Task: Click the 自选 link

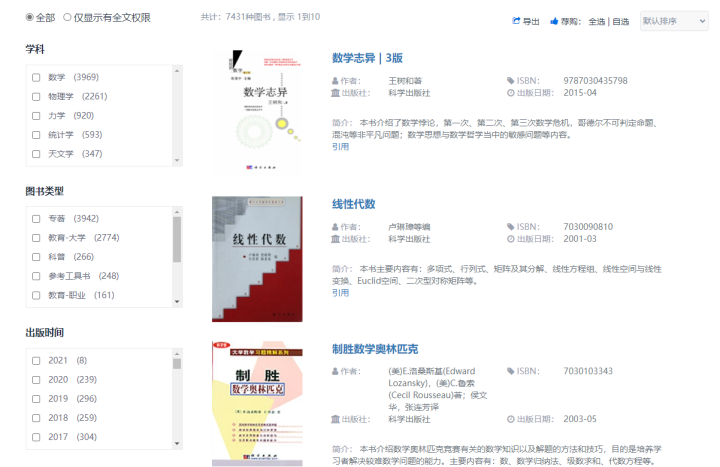Action: click(620, 21)
